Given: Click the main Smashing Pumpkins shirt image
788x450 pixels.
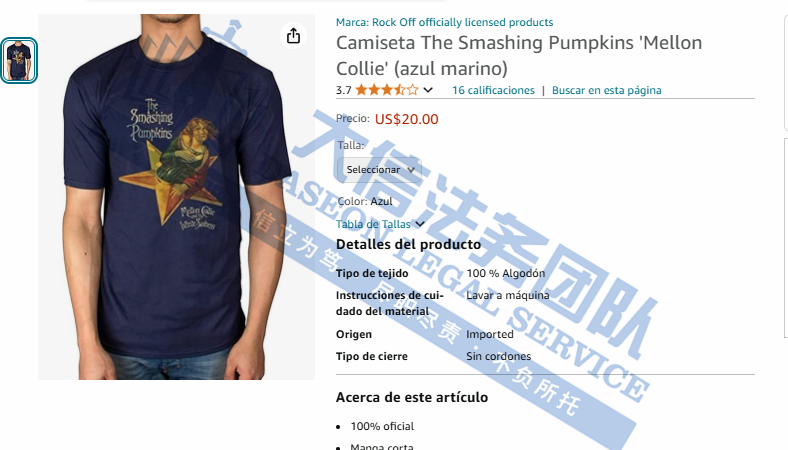Looking at the screenshot, I should tap(176, 197).
